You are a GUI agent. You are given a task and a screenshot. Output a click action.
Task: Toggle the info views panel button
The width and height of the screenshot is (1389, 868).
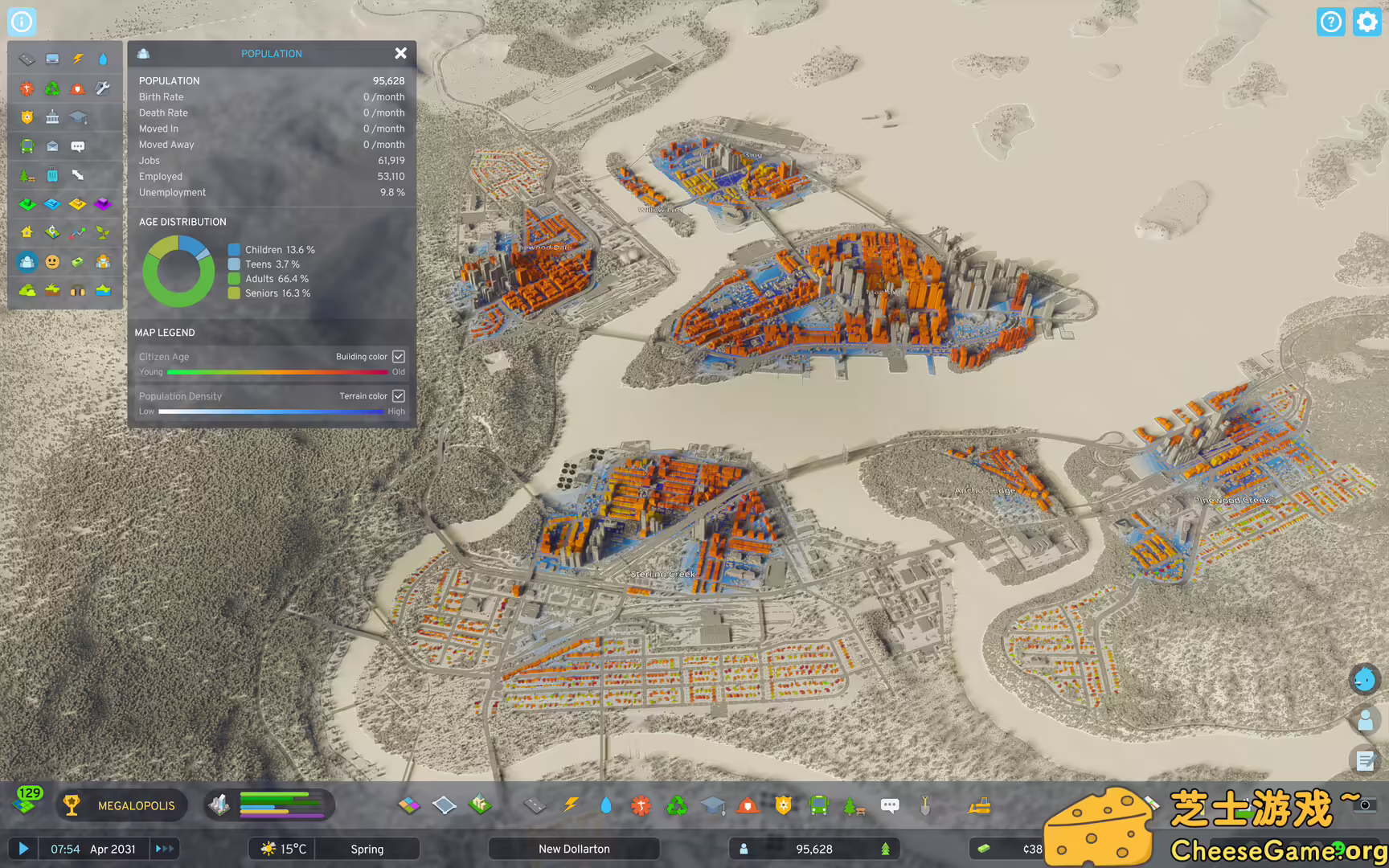[x=22, y=22]
